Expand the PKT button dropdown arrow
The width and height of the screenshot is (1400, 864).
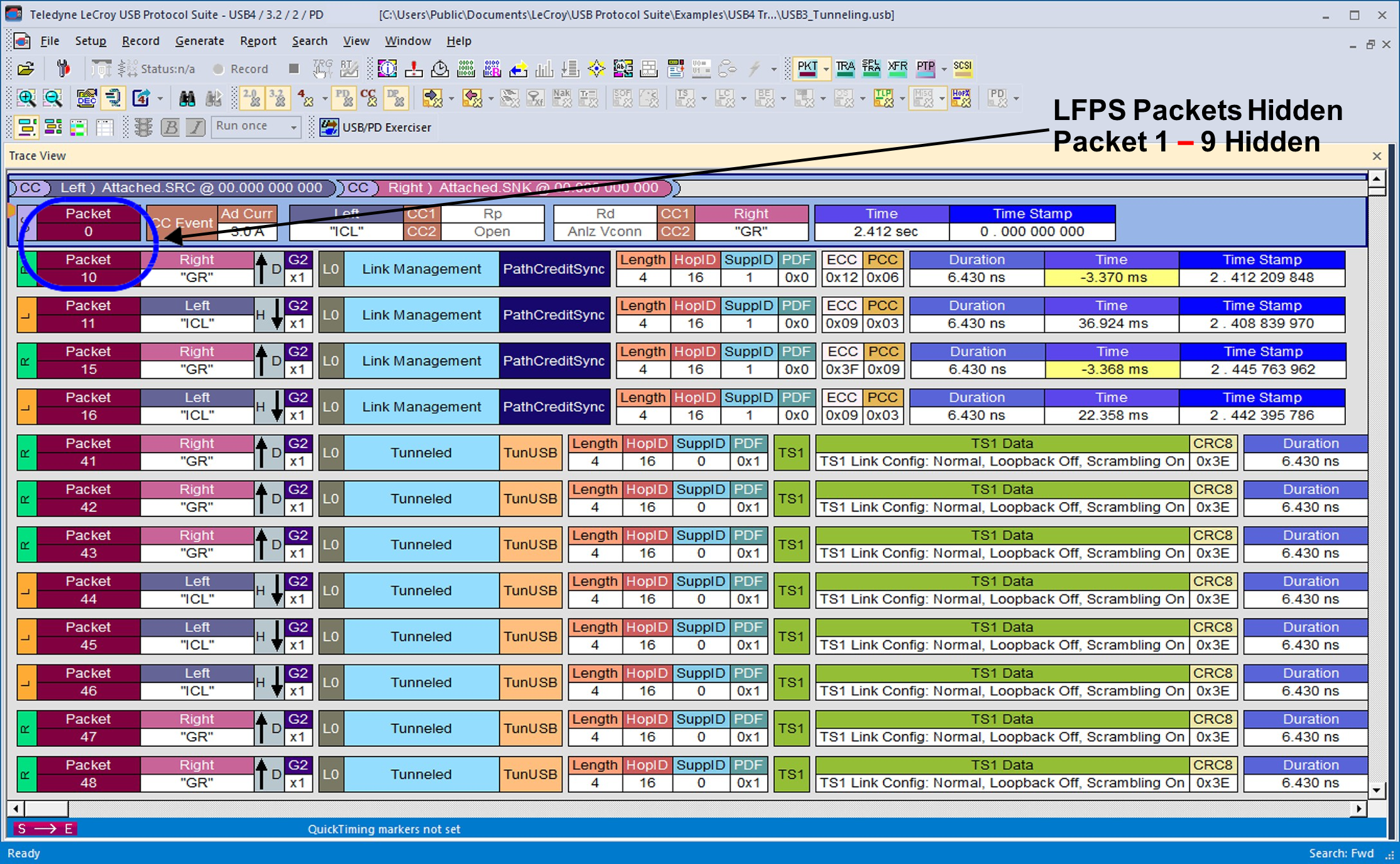(x=826, y=68)
